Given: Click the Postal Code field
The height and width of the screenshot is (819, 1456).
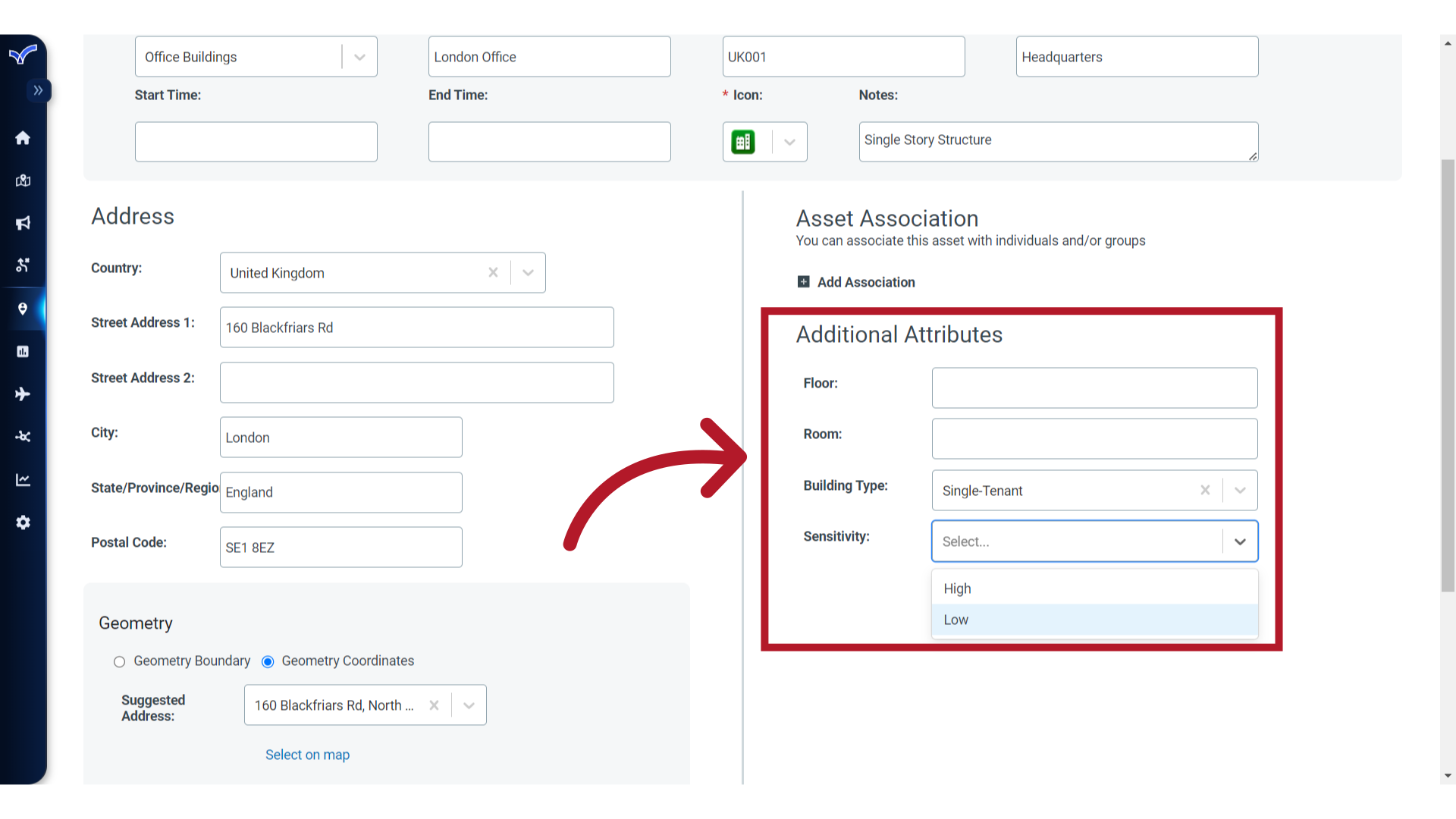Looking at the screenshot, I should pos(340,548).
